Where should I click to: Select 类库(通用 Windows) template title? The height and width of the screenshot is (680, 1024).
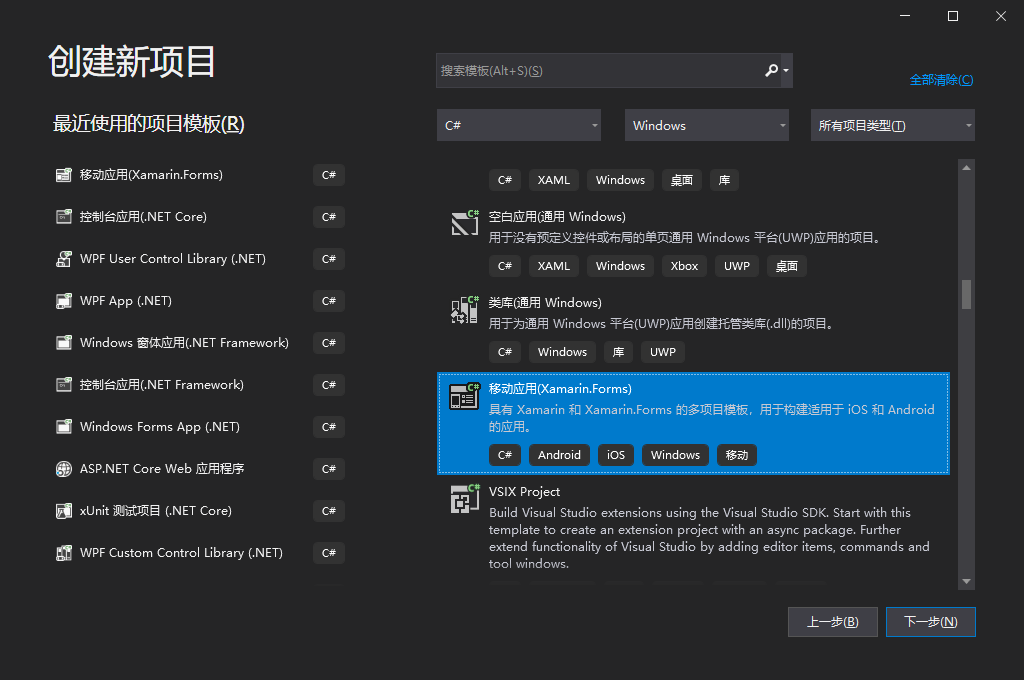pyautogui.click(x=545, y=303)
